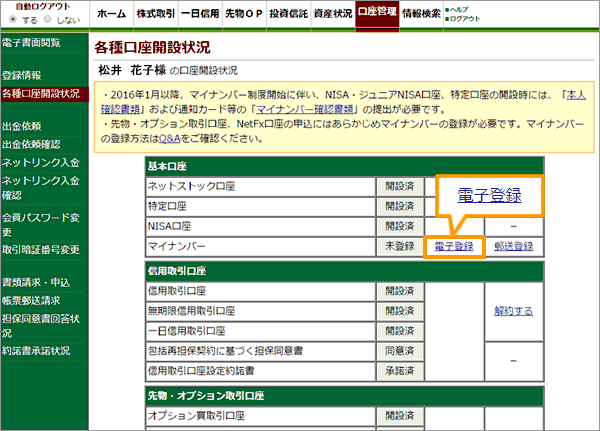Viewport: 600px width, 431px height.
Task: Click the マイナンバー row label
Action: 177,246
